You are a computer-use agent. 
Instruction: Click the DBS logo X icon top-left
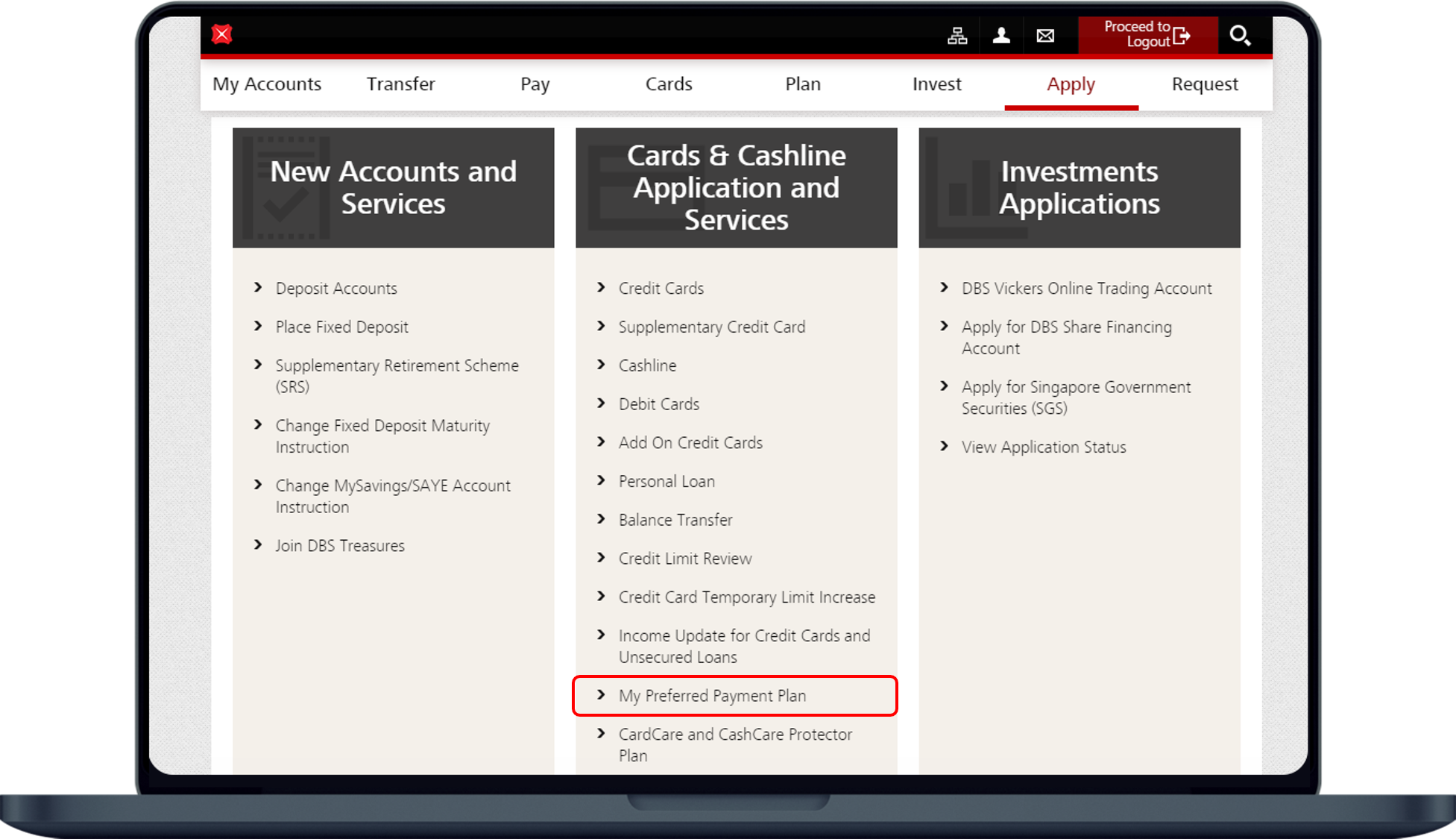point(223,36)
